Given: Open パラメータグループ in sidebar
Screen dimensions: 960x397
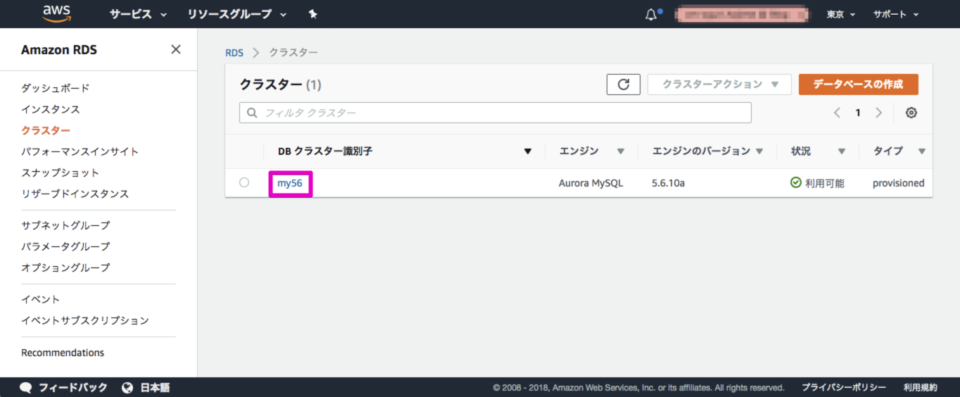Looking at the screenshot, I should click(65, 246).
